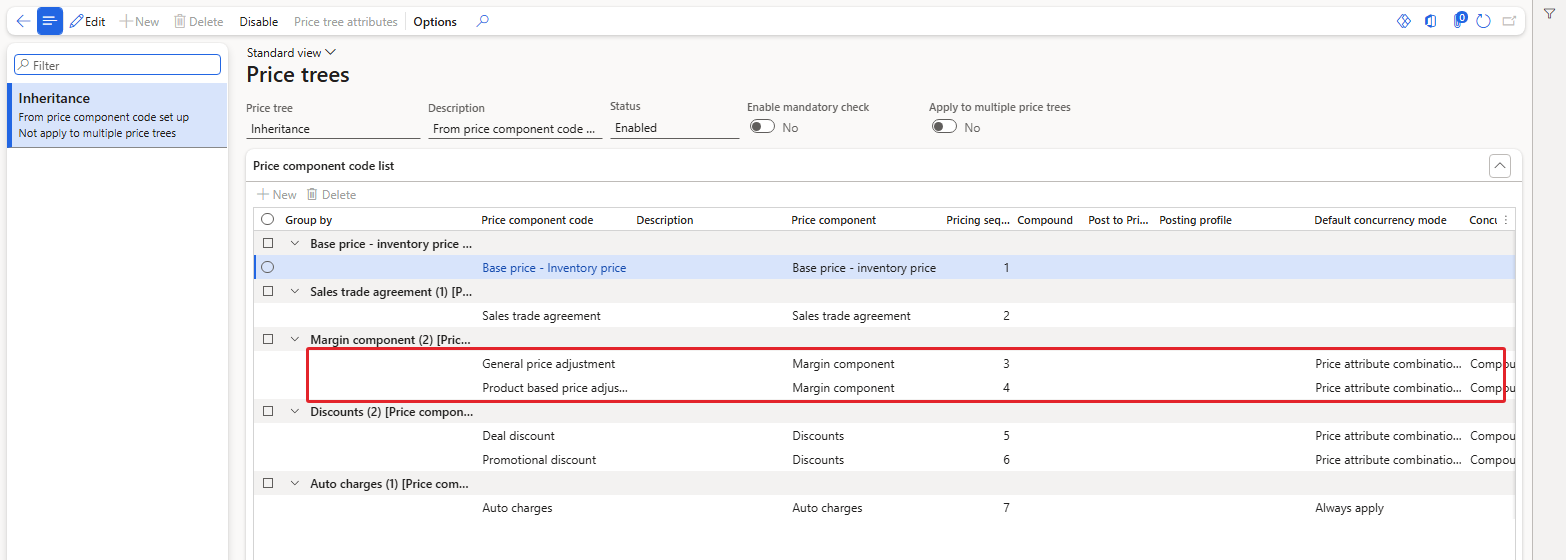
Task: Click the Auto charges code cell
Action: [x=517, y=508]
